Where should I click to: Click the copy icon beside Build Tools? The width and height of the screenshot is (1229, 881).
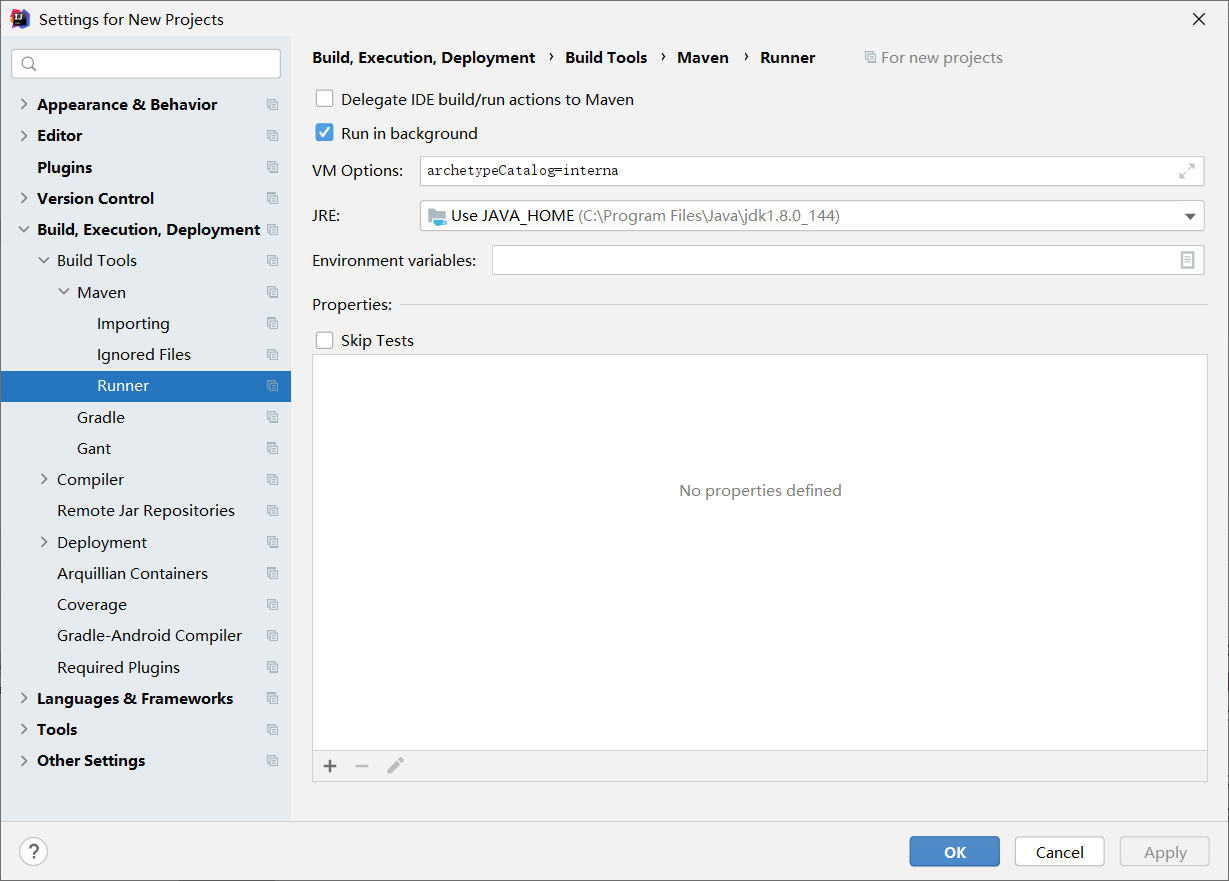coord(272,260)
